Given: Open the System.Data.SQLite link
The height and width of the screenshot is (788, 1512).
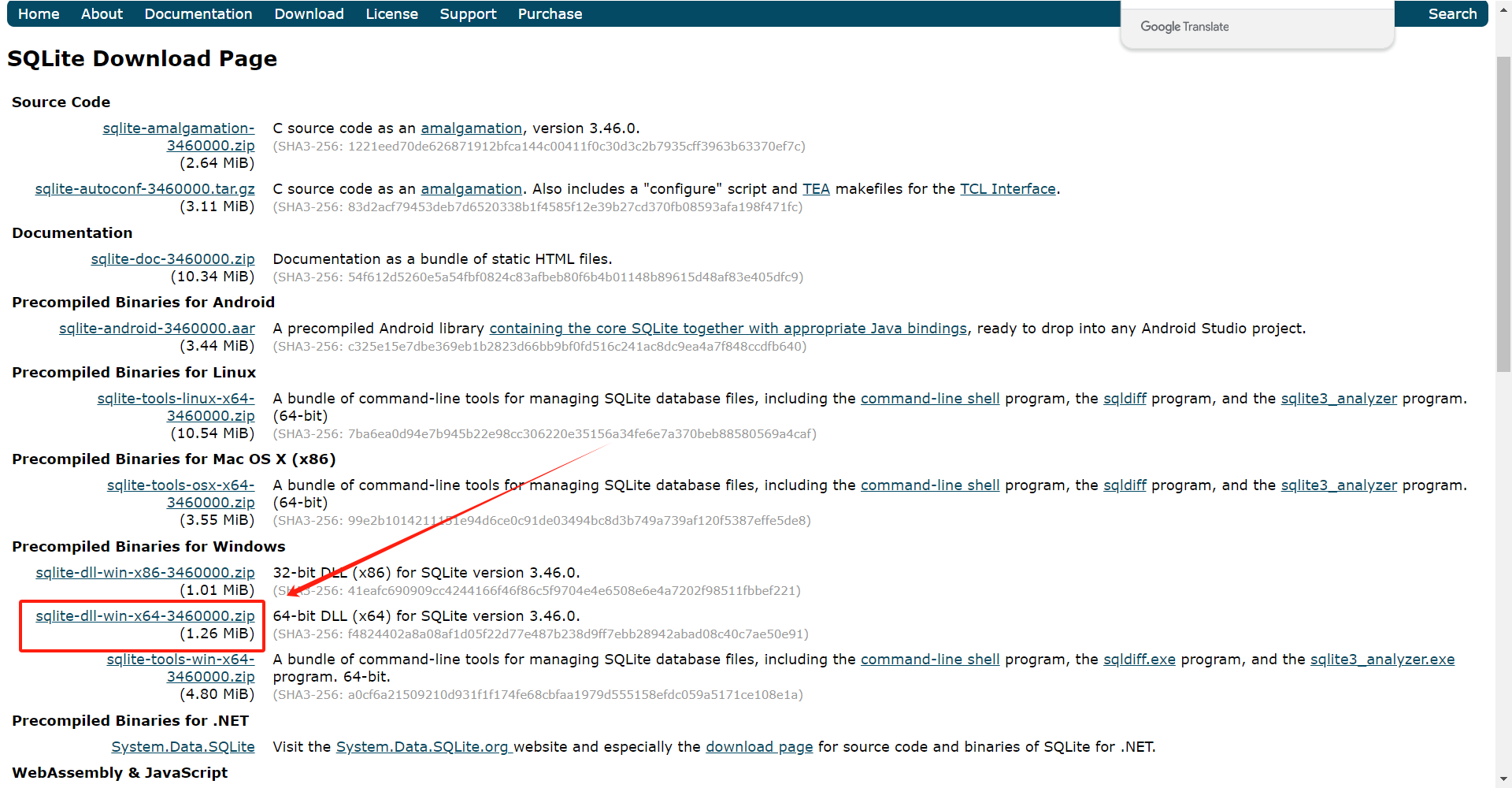Looking at the screenshot, I should 183,747.
